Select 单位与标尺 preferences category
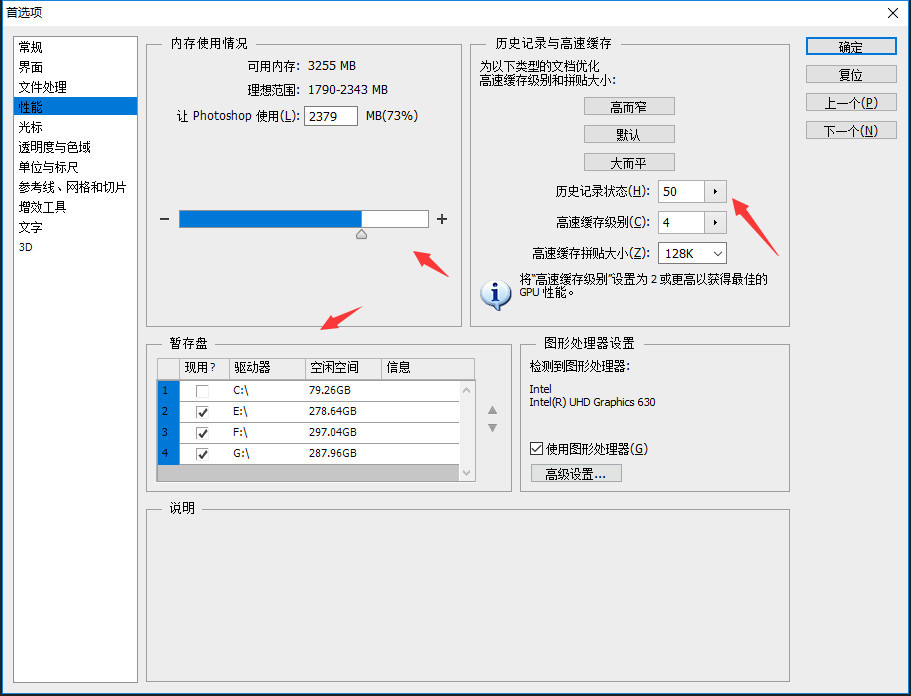Screen dimensions: 911x696 pyautogui.click(x=76, y=167)
